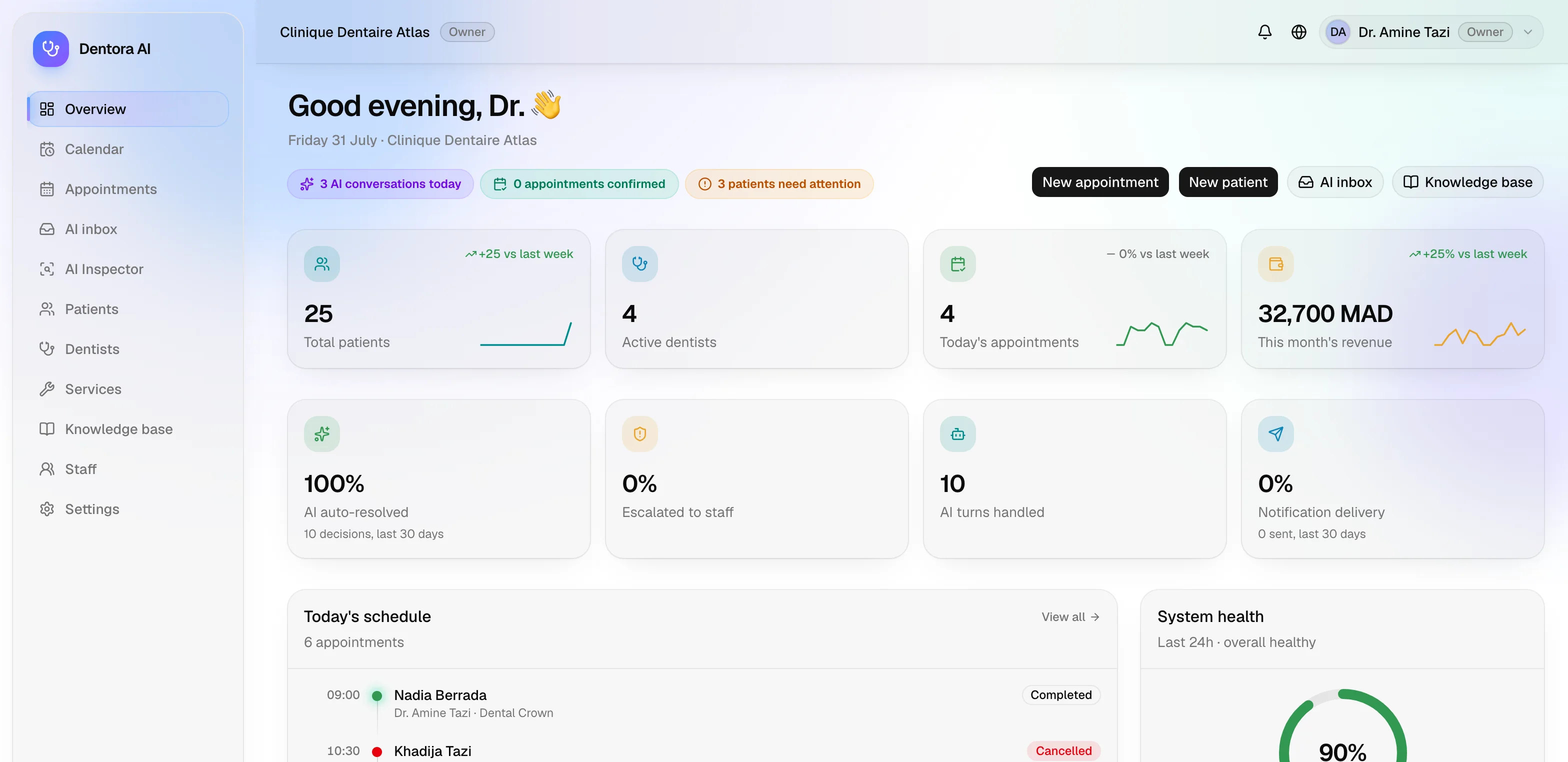This screenshot has width=1568, height=762.
Task: Click the Calendar sidebar icon
Action: 47,149
